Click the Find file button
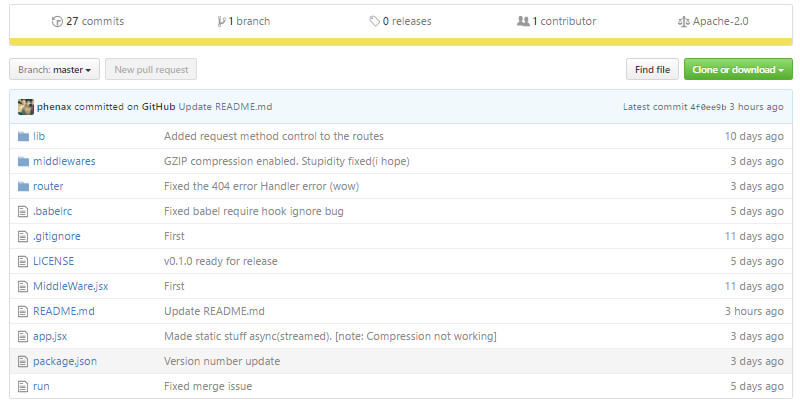The height and width of the screenshot is (400, 800). 653,69
